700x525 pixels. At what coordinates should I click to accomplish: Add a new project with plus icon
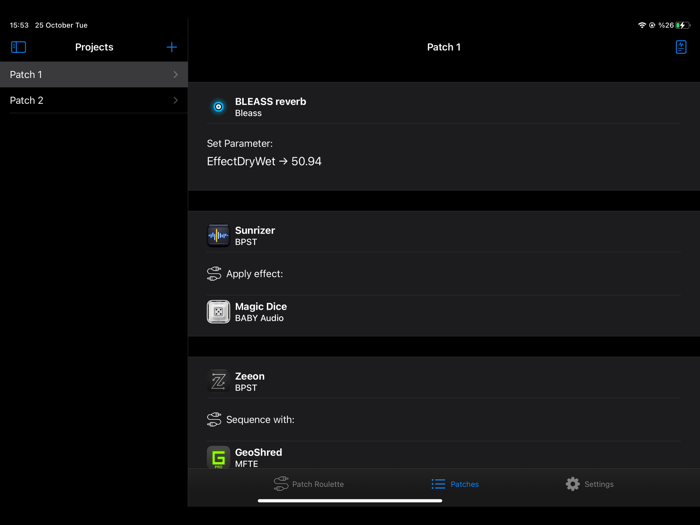coord(171,47)
